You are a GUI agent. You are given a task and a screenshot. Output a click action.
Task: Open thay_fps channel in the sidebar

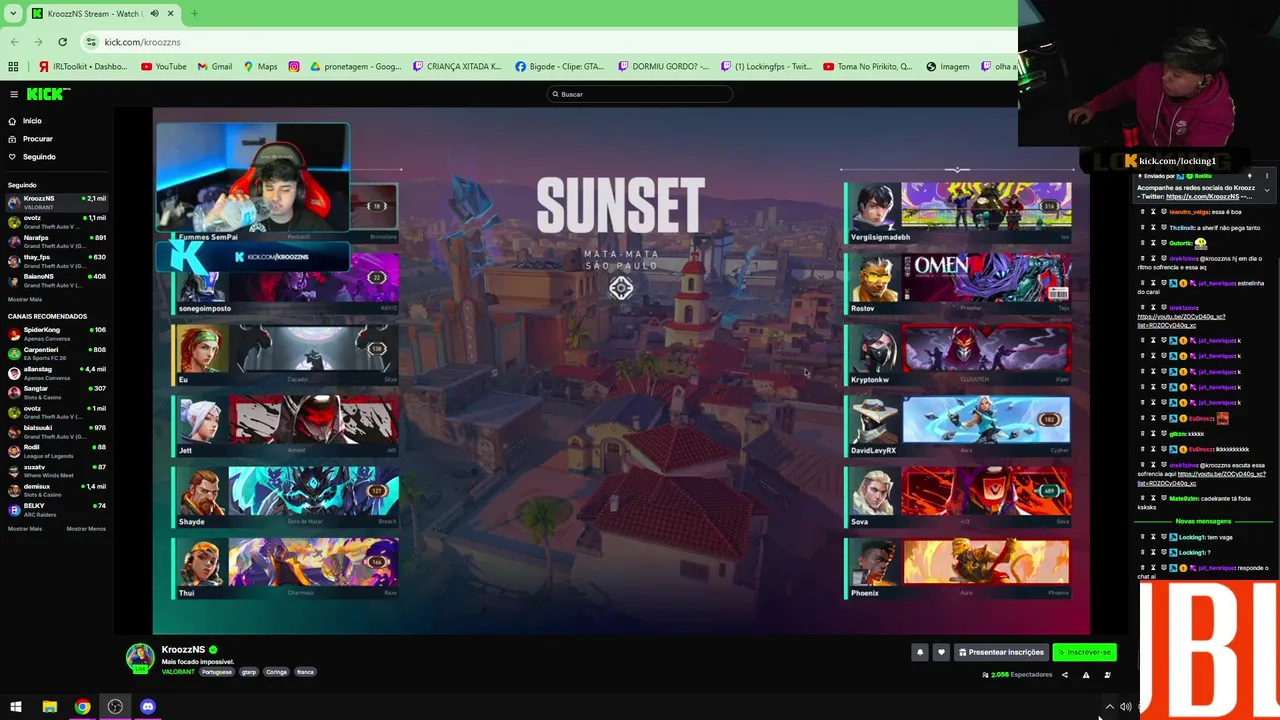[57, 261]
